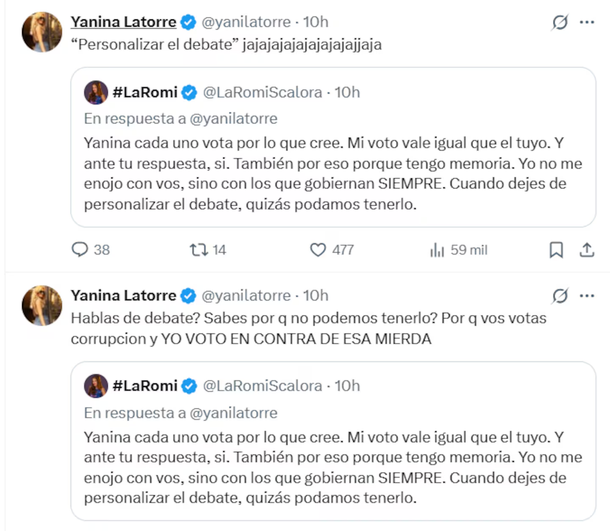Click the Grok icon on the first tweet

pyautogui.click(x=561, y=22)
